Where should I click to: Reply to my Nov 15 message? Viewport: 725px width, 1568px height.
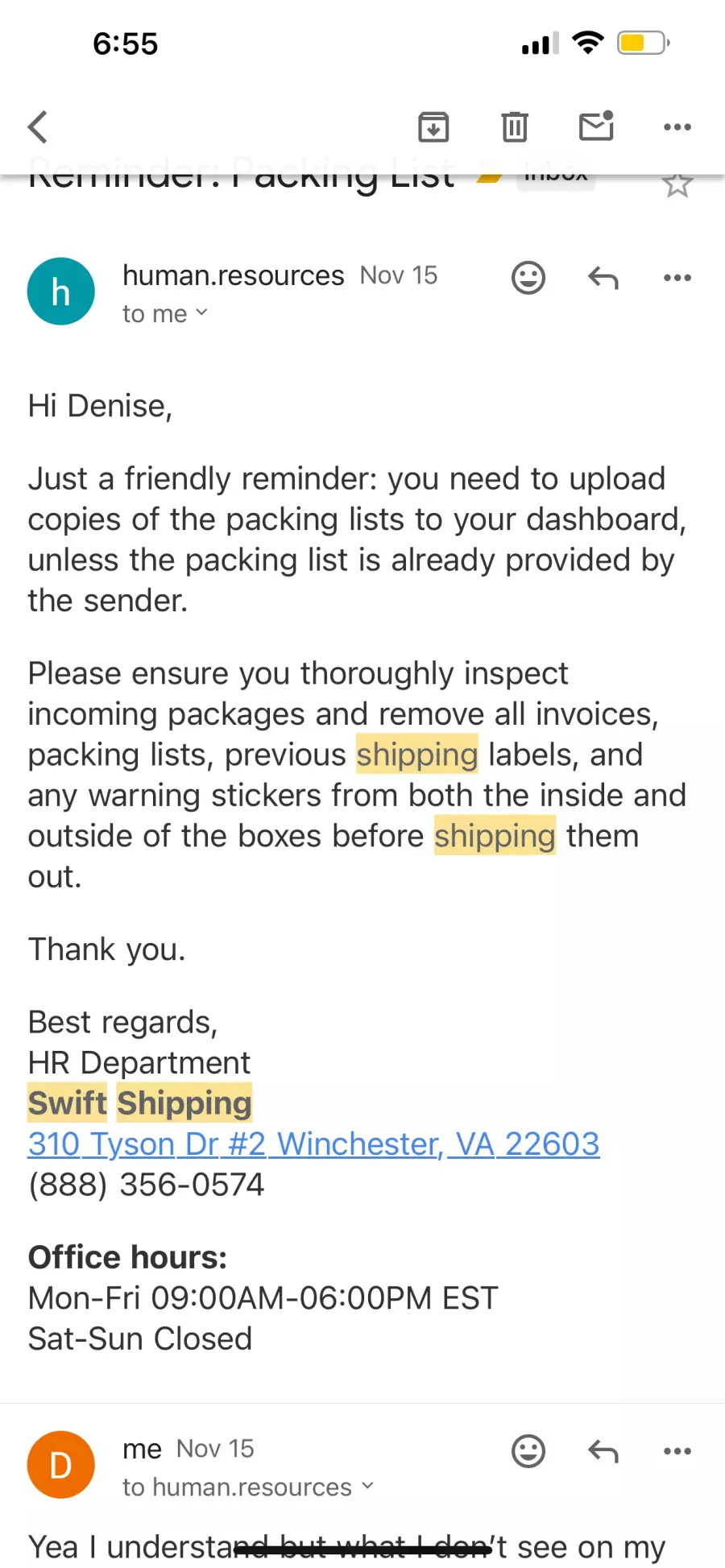603,1451
